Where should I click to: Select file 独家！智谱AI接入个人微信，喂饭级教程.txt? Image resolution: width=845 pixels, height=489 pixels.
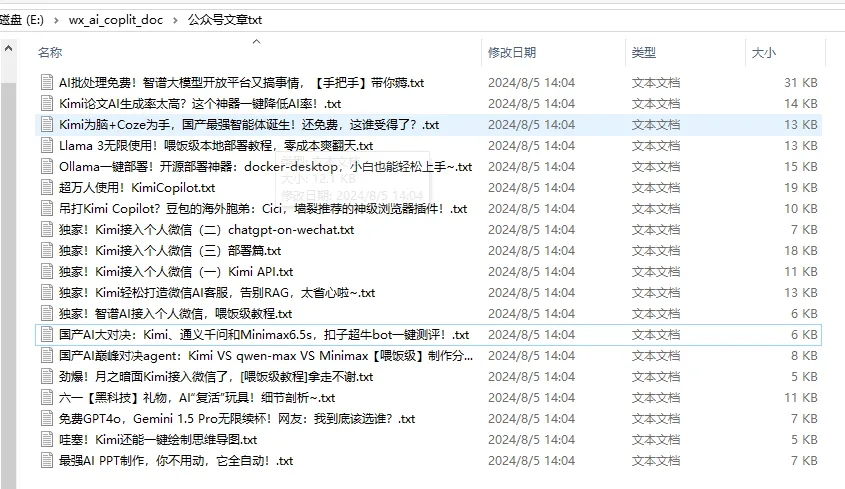point(176,314)
